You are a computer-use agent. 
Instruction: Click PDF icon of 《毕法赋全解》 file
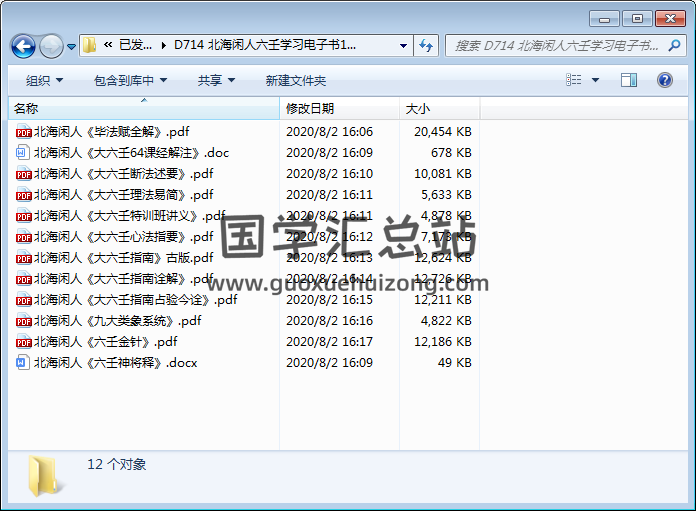23,131
